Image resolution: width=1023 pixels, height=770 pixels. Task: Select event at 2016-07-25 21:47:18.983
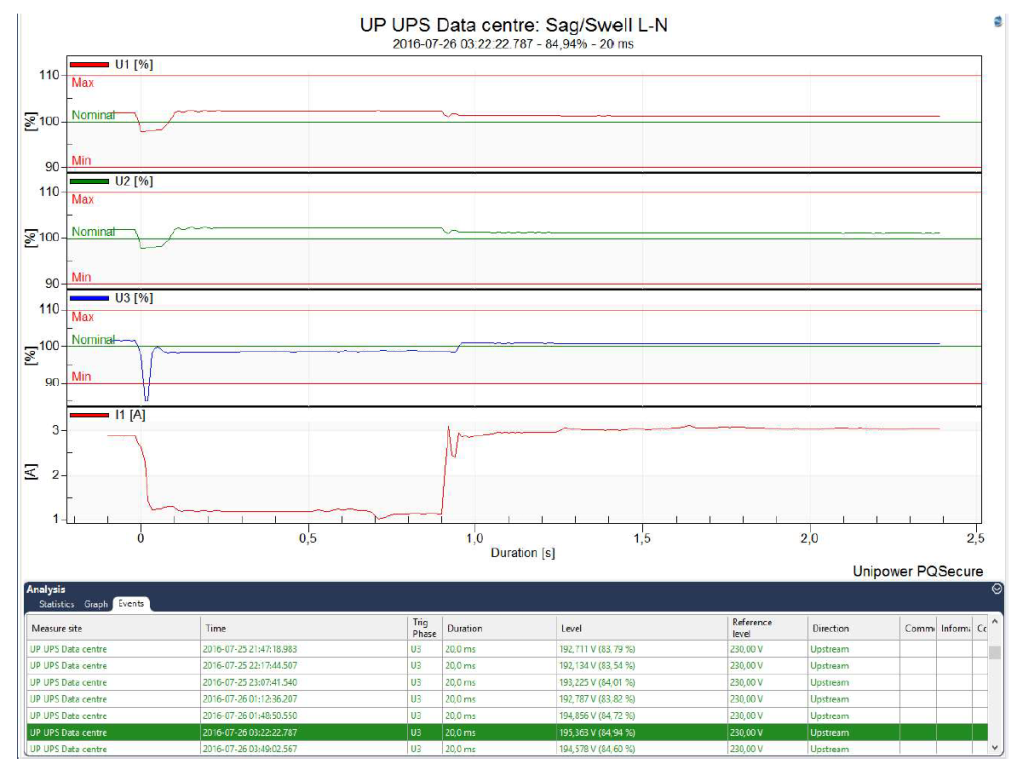506,649
